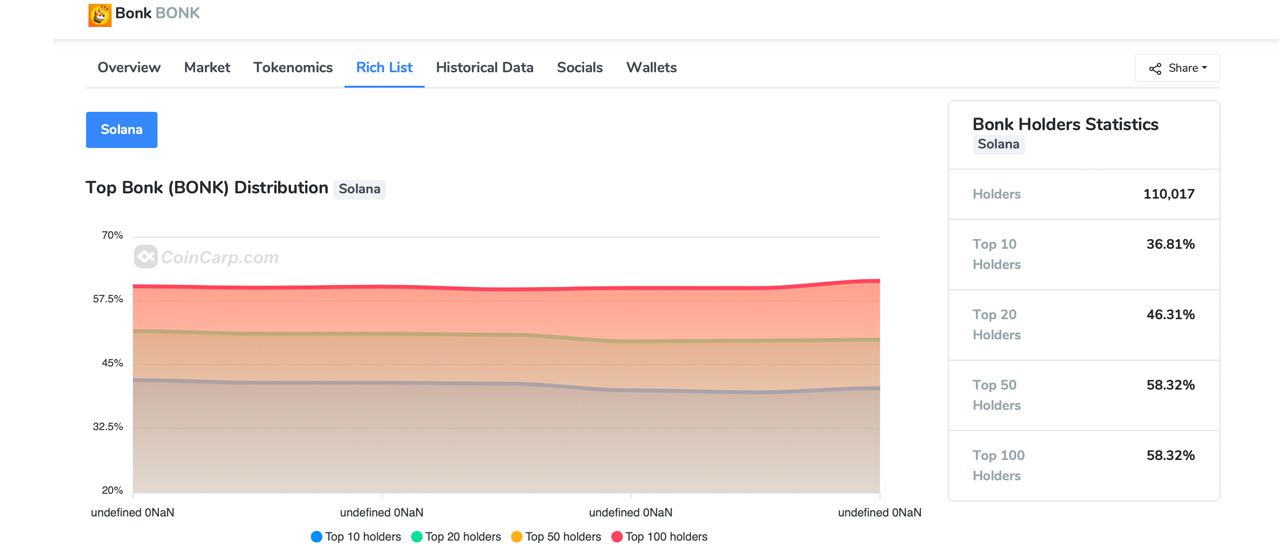This screenshot has width=1280, height=550.
Task: Click the green Top 20 holders chart line
Action: [x=506, y=335]
